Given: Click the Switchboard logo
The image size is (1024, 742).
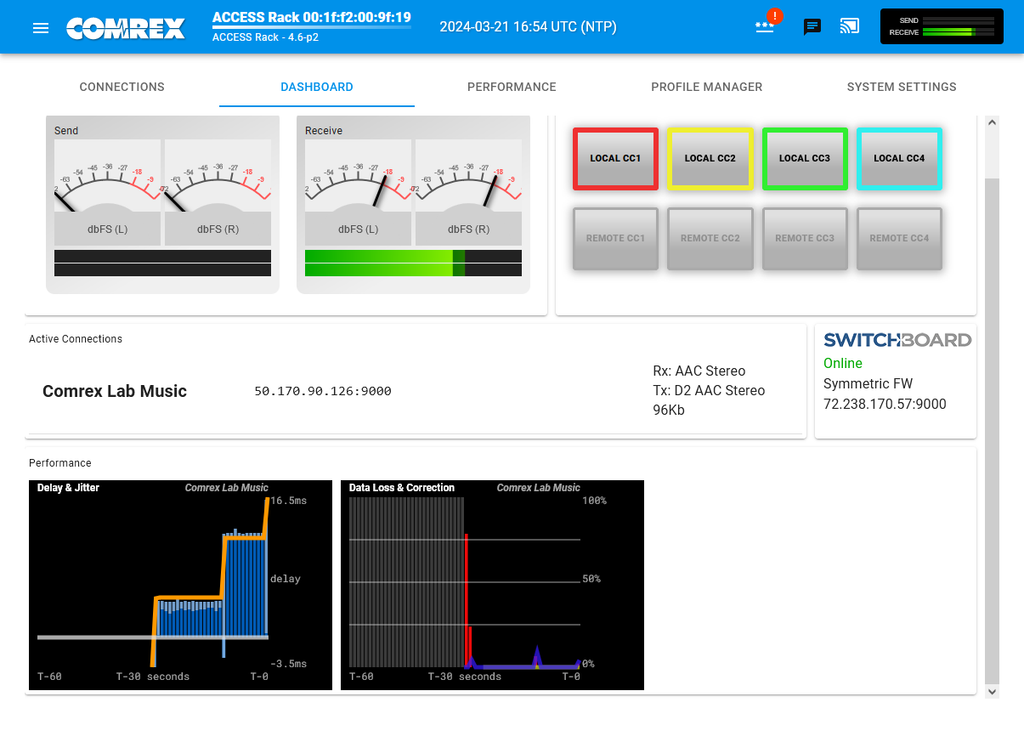Looking at the screenshot, I should click(x=897, y=340).
